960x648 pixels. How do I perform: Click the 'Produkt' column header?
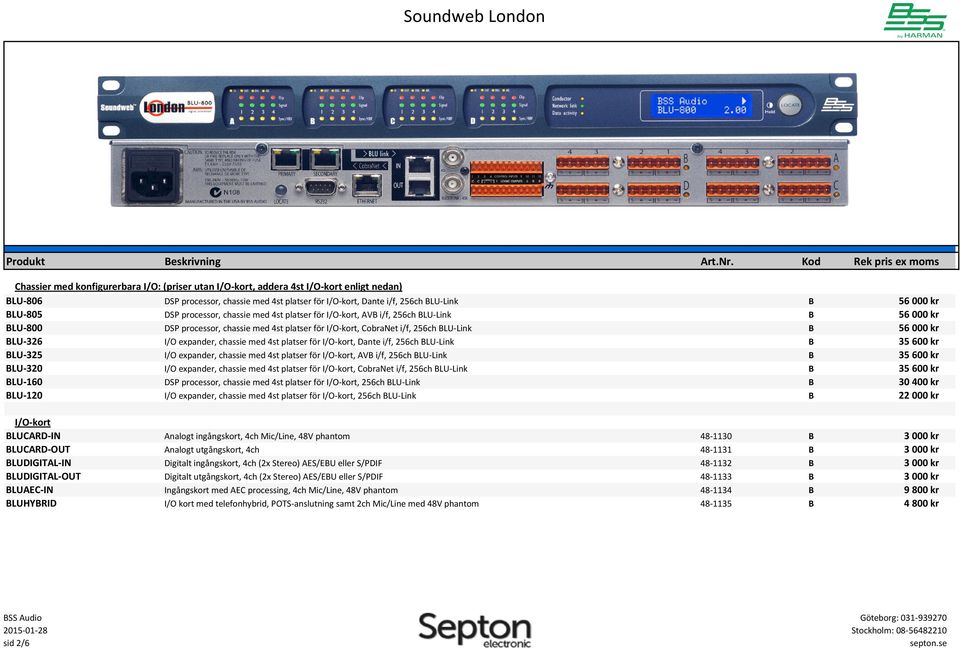25,262
